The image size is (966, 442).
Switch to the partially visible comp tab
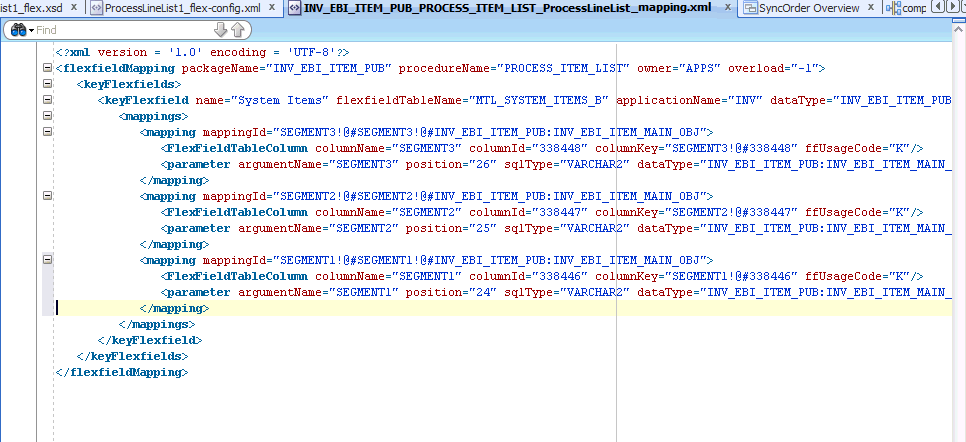coord(914,8)
